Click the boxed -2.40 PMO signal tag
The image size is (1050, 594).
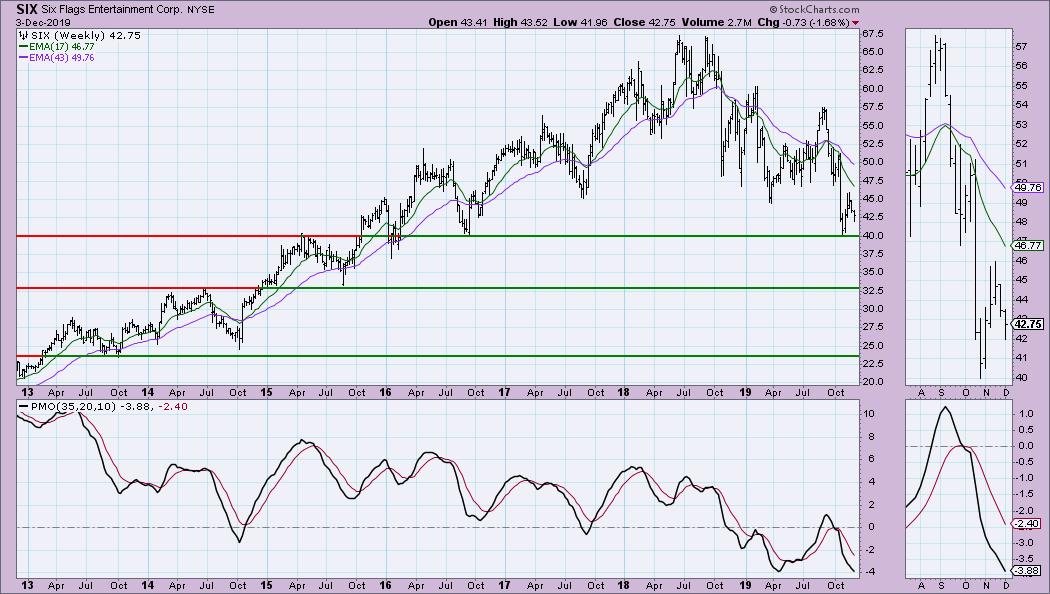[1027, 524]
